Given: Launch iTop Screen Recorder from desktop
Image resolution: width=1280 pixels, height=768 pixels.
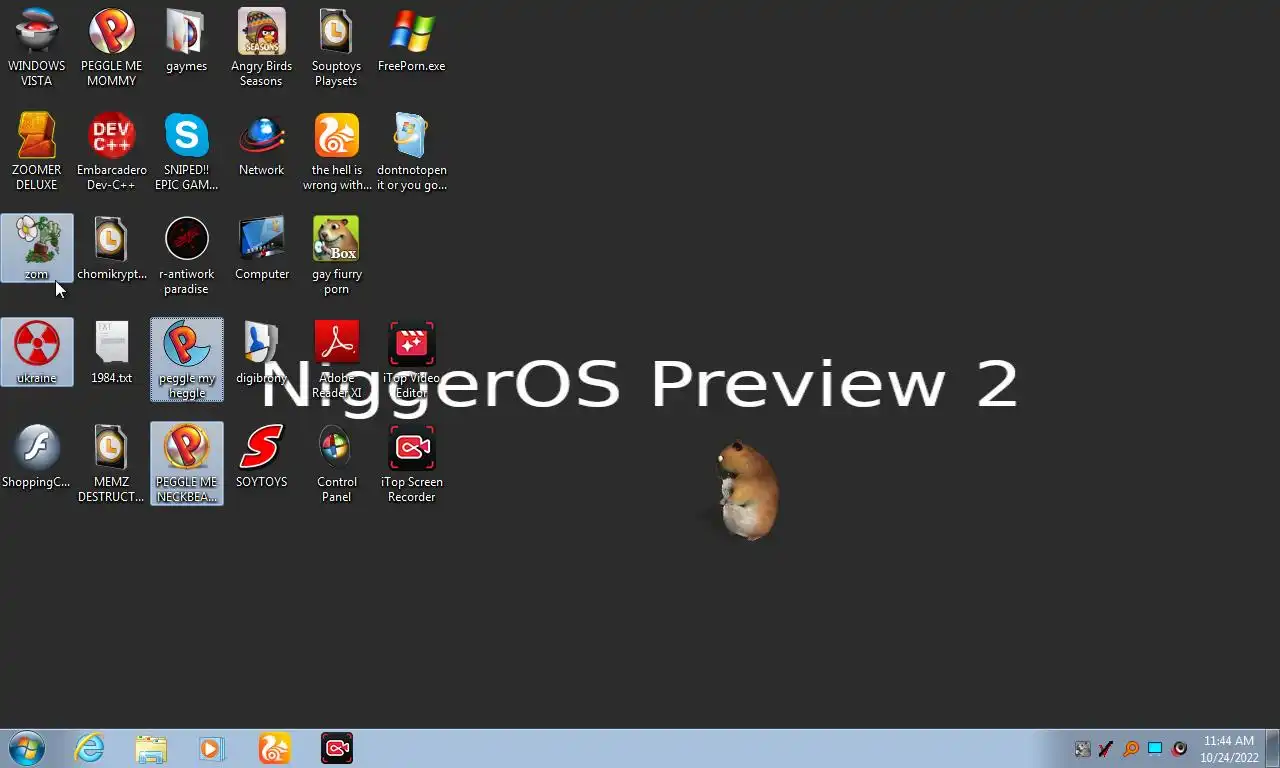Looking at the screenshot, I should (411, 463).
